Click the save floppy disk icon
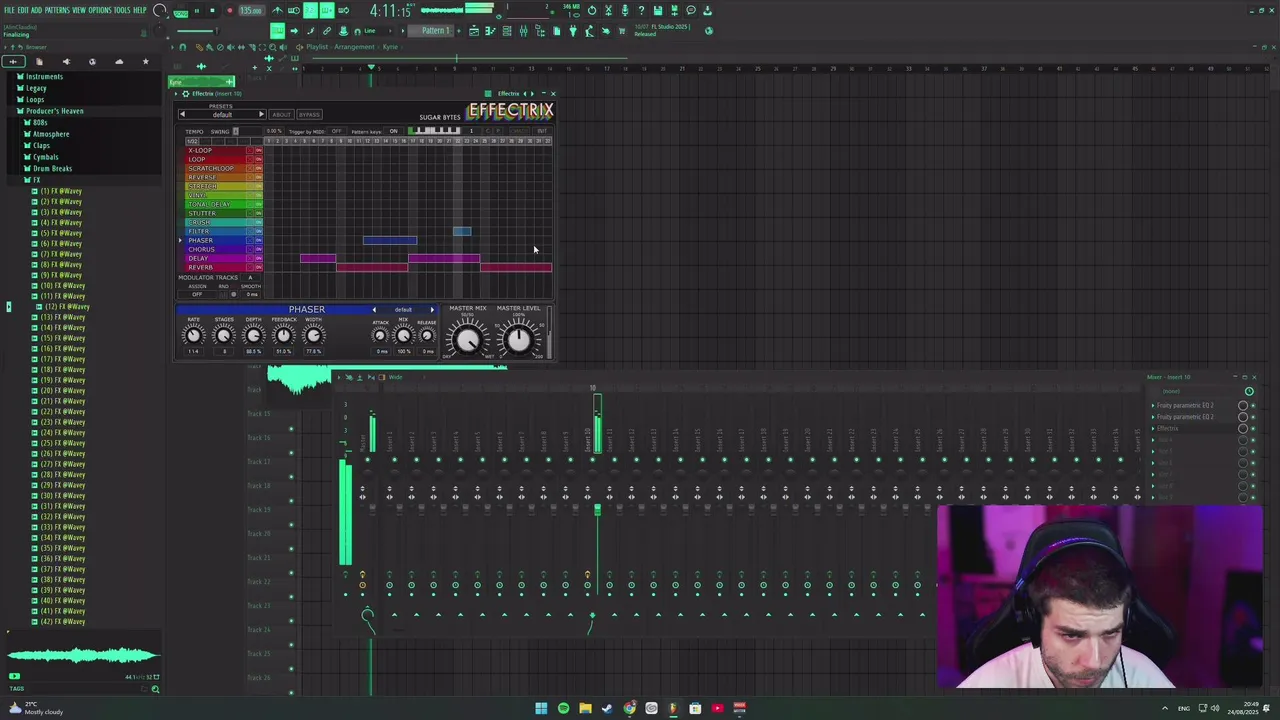The height and width of the screenshot is (720, 1280). point(657,11)
